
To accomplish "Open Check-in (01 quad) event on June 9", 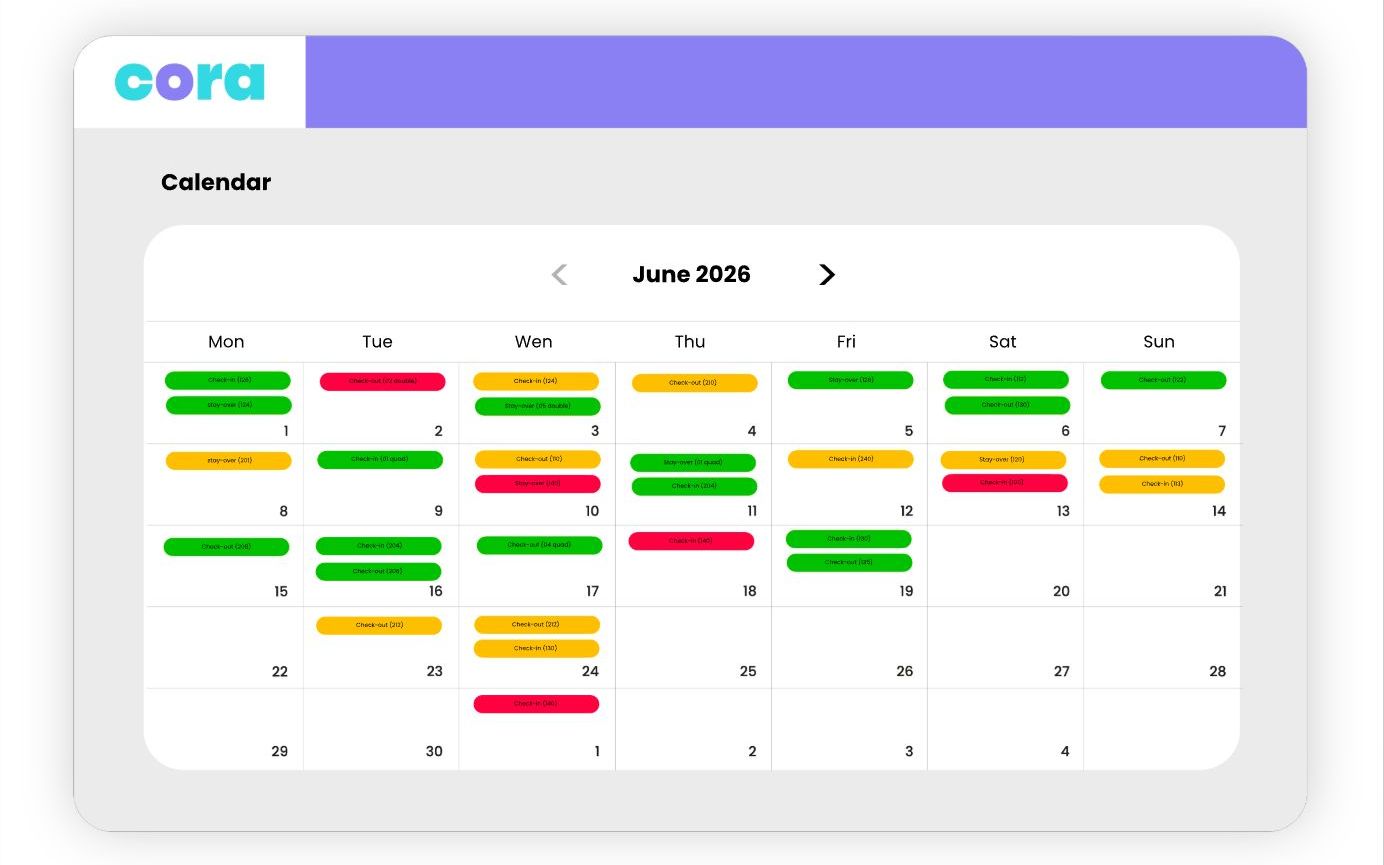I will [x=380, y=459].
